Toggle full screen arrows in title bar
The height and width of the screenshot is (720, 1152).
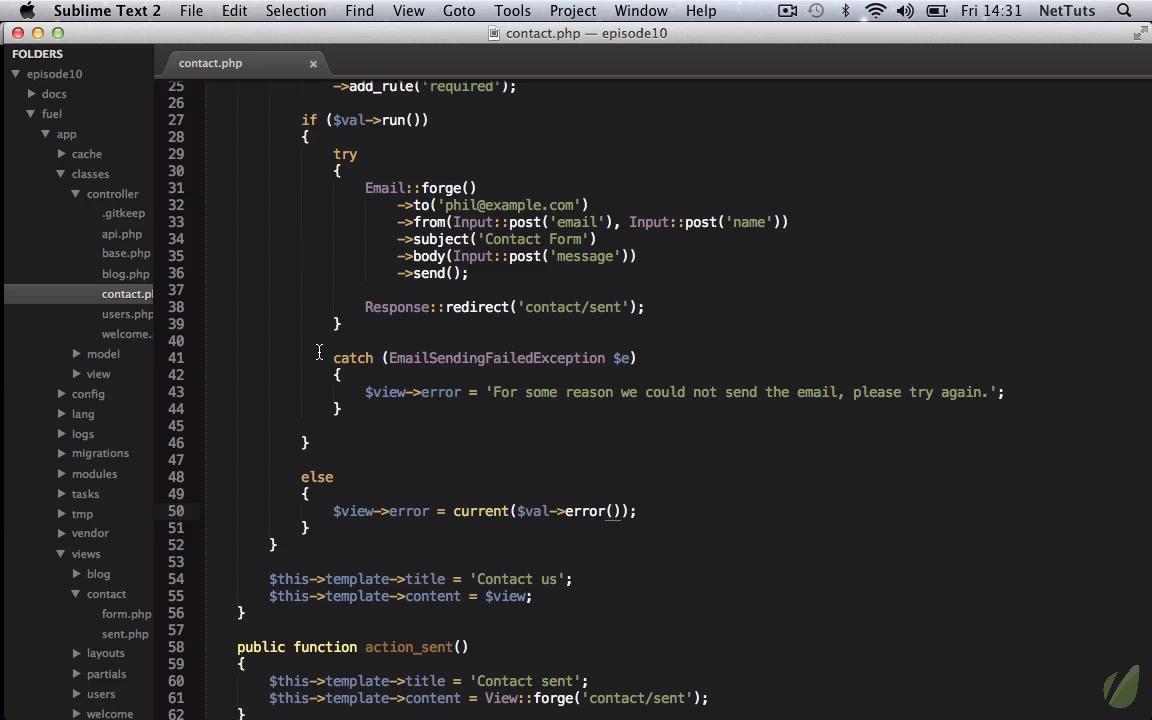pyautogui.click(x=1140, y=32)
